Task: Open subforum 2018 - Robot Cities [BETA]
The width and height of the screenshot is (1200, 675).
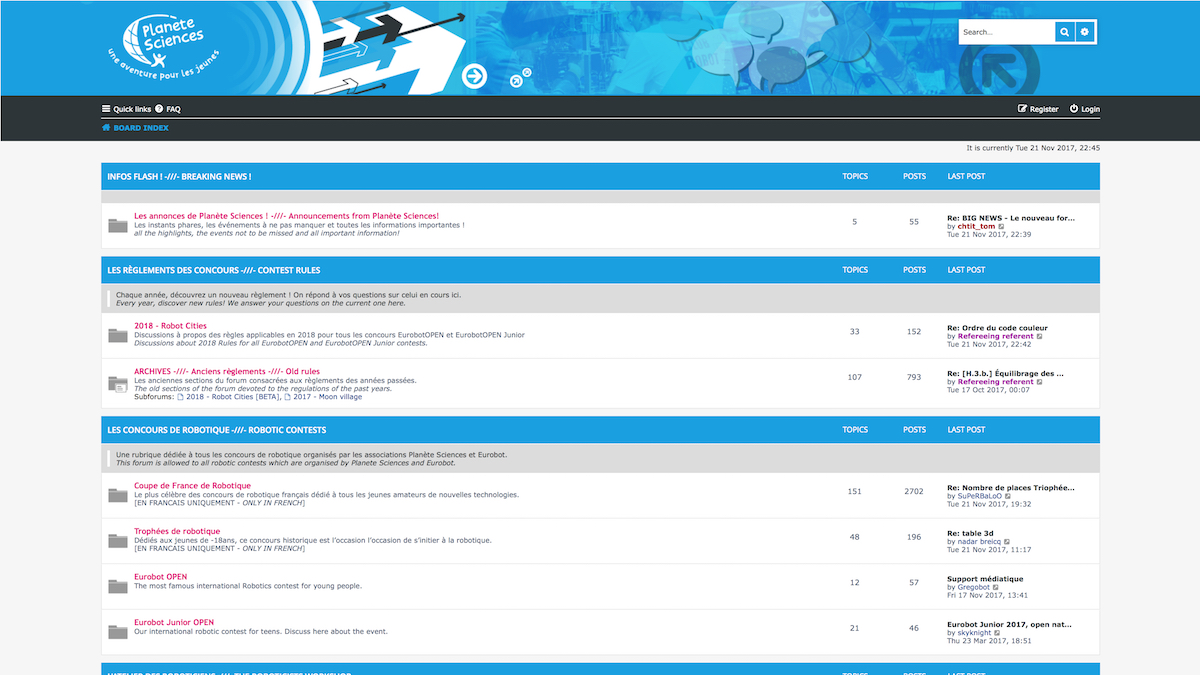Action: tap(233, 397)
